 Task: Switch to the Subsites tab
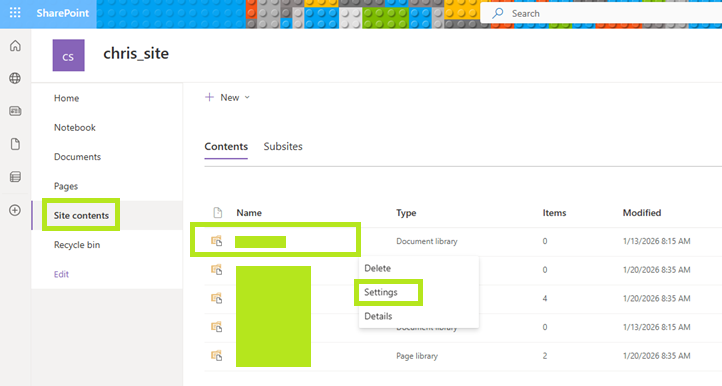[283, 146]
